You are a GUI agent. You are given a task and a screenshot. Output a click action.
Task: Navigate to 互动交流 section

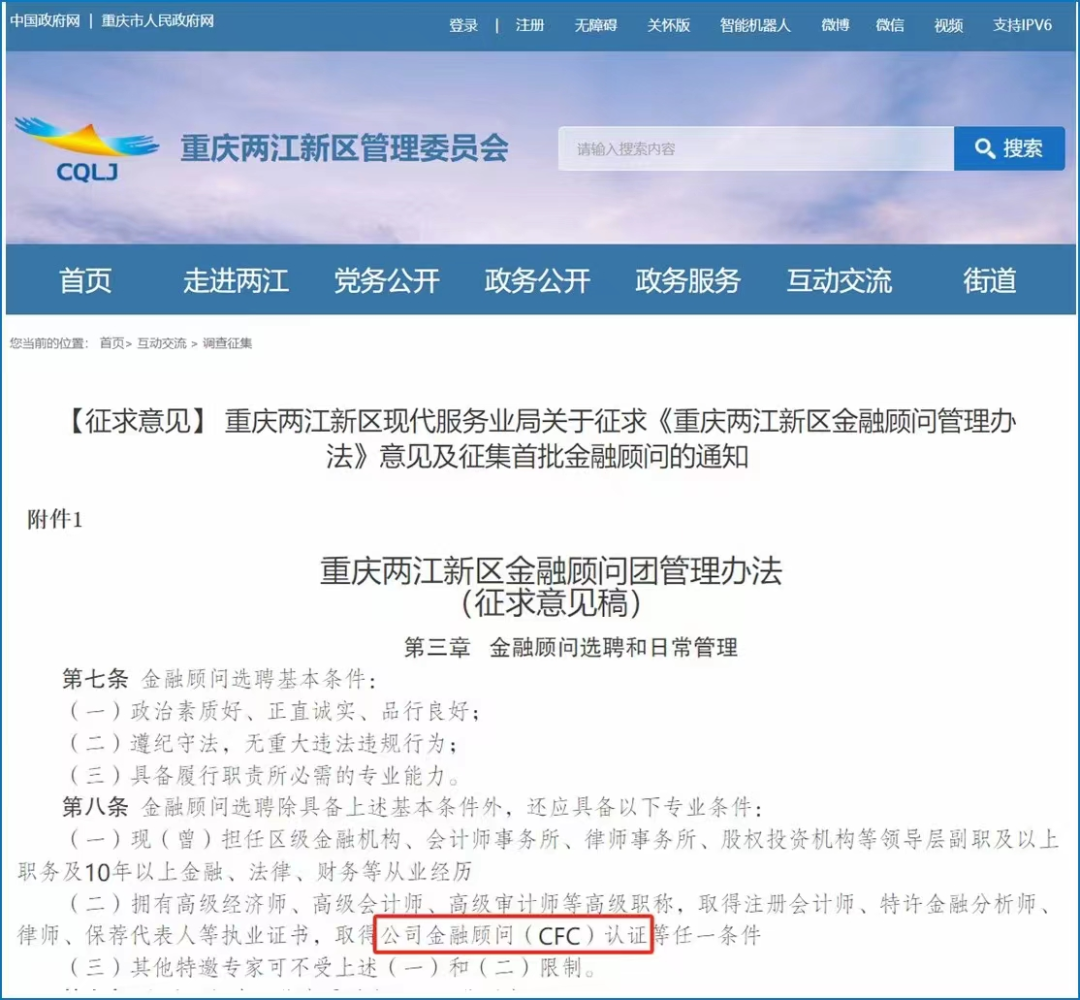tap(839, 281)
